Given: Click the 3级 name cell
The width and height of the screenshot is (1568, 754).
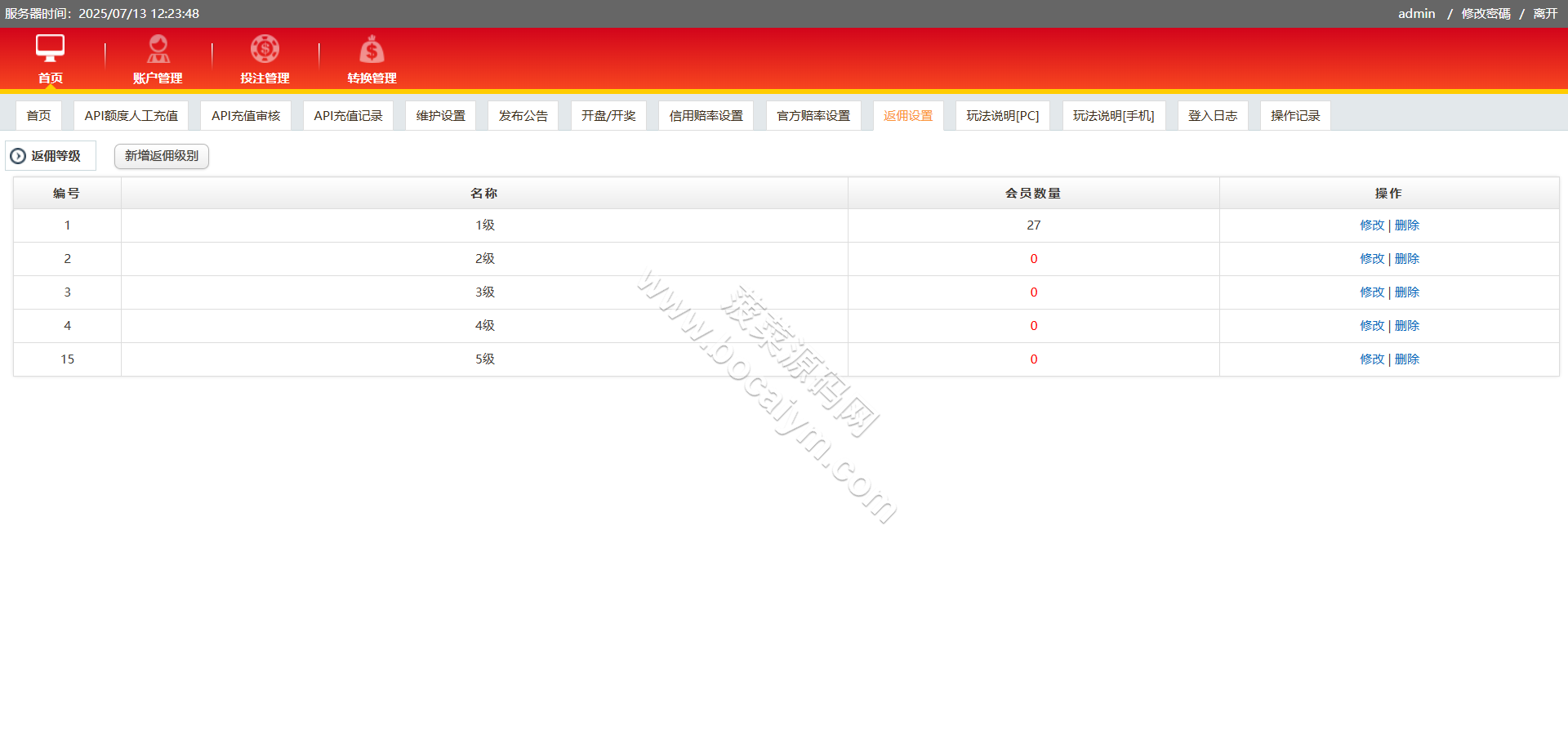Looking at the screenshot, I should click(484, 292).
